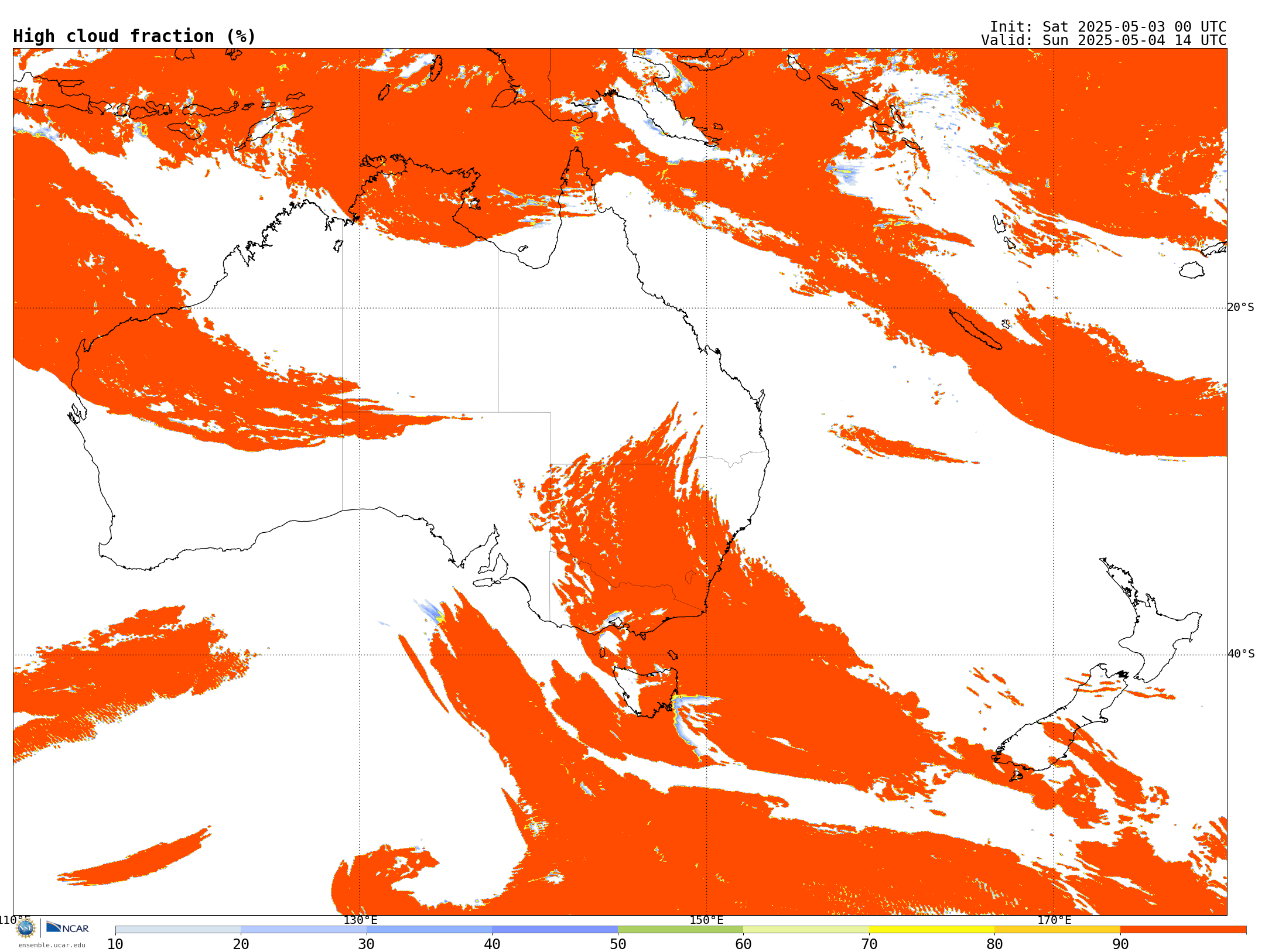1265x952 pixels.
Task: Click the colorbar tick label 30
Action: (367, 944)
